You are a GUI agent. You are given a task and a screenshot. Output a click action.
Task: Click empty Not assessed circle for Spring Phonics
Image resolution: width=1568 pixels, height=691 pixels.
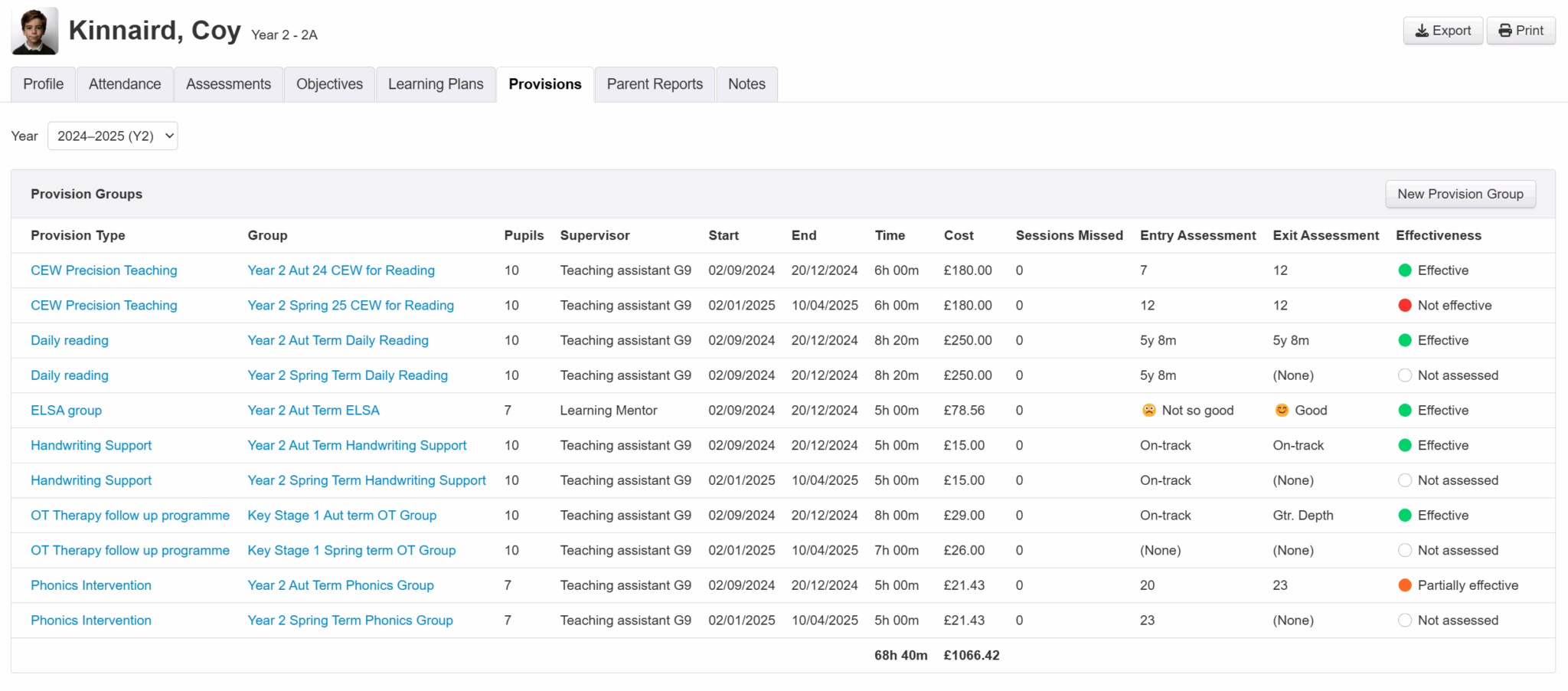(1405, 621)
